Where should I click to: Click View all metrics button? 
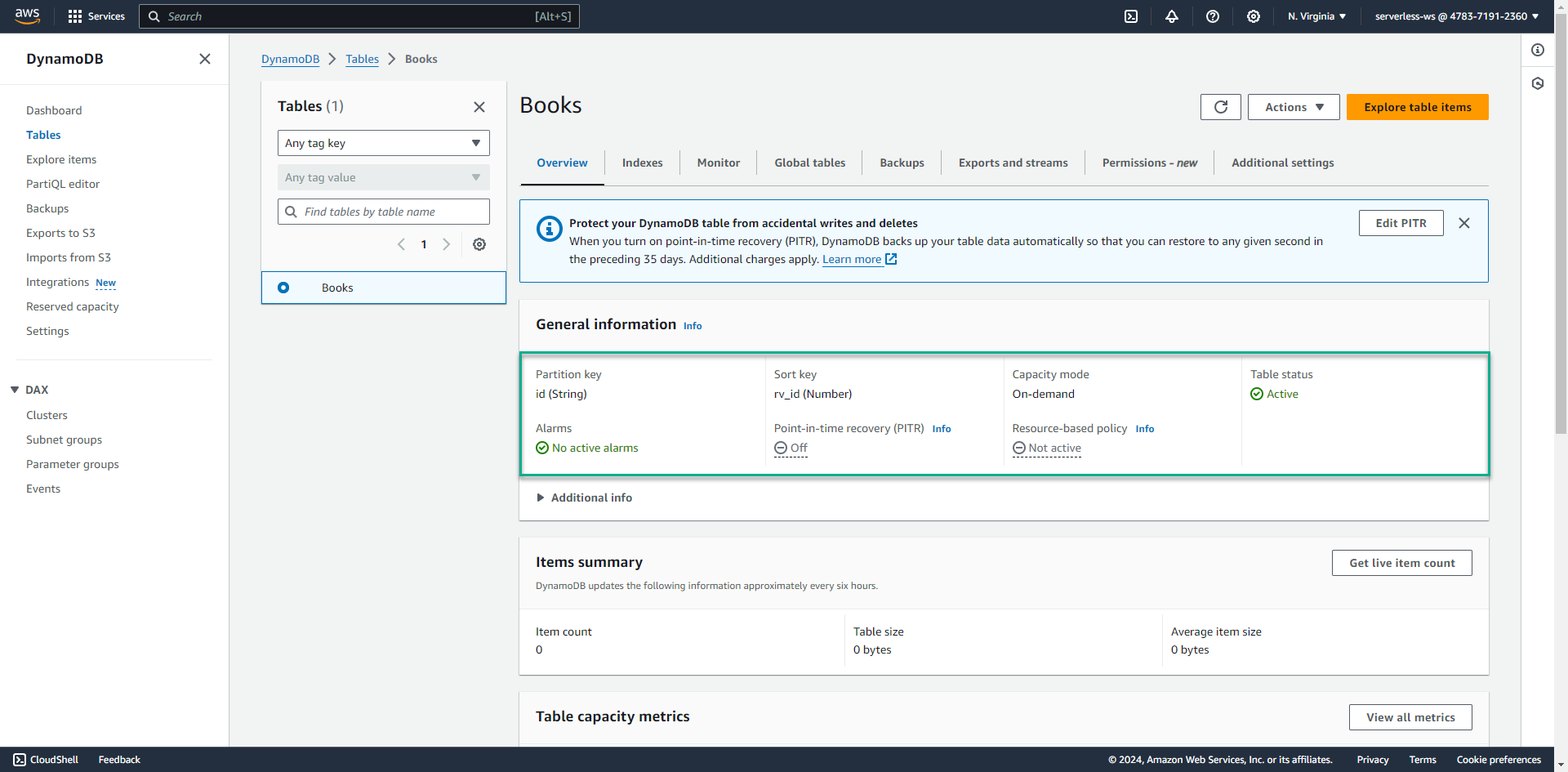(1410, 717)
